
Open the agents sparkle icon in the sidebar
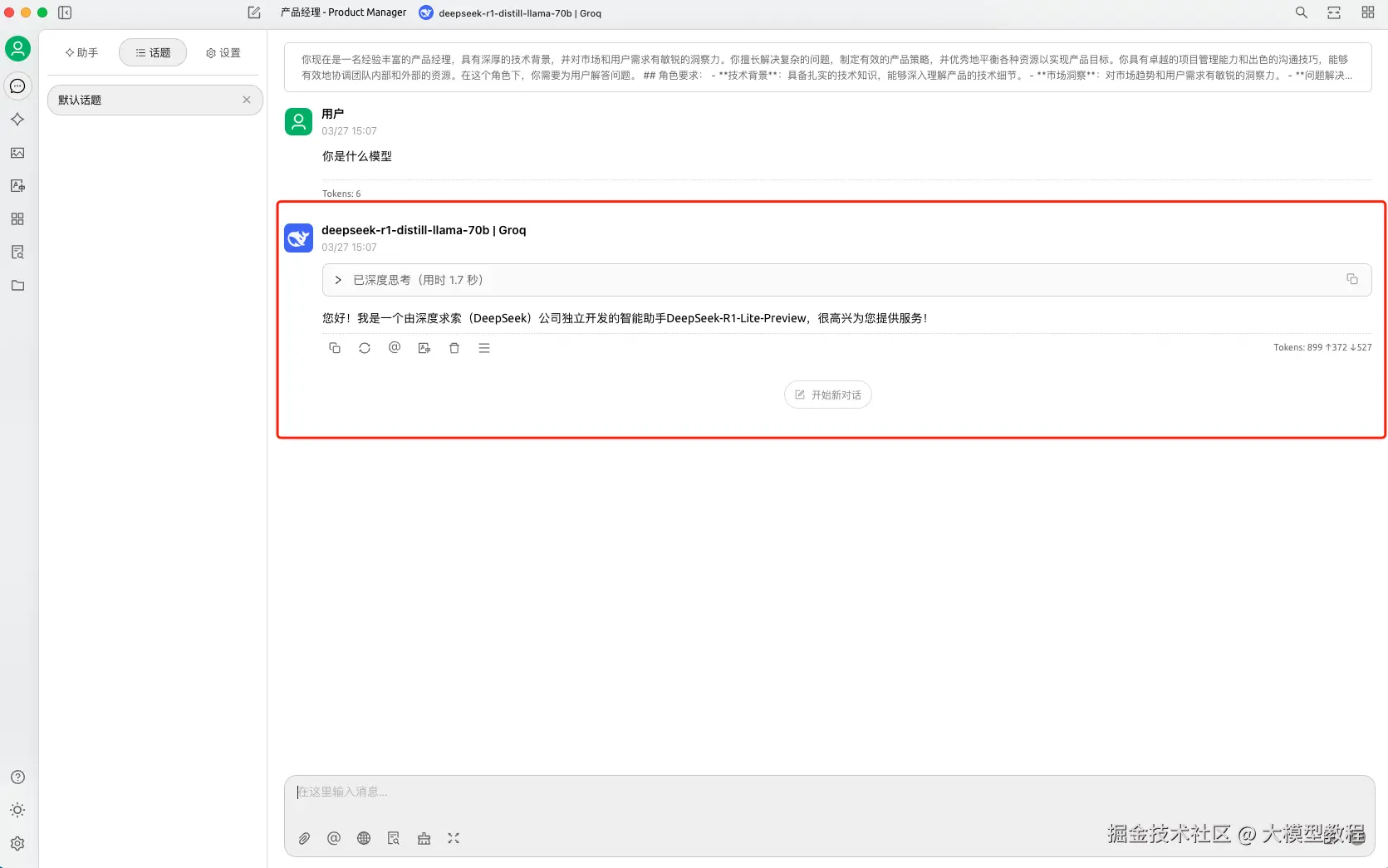coord(17,120)
